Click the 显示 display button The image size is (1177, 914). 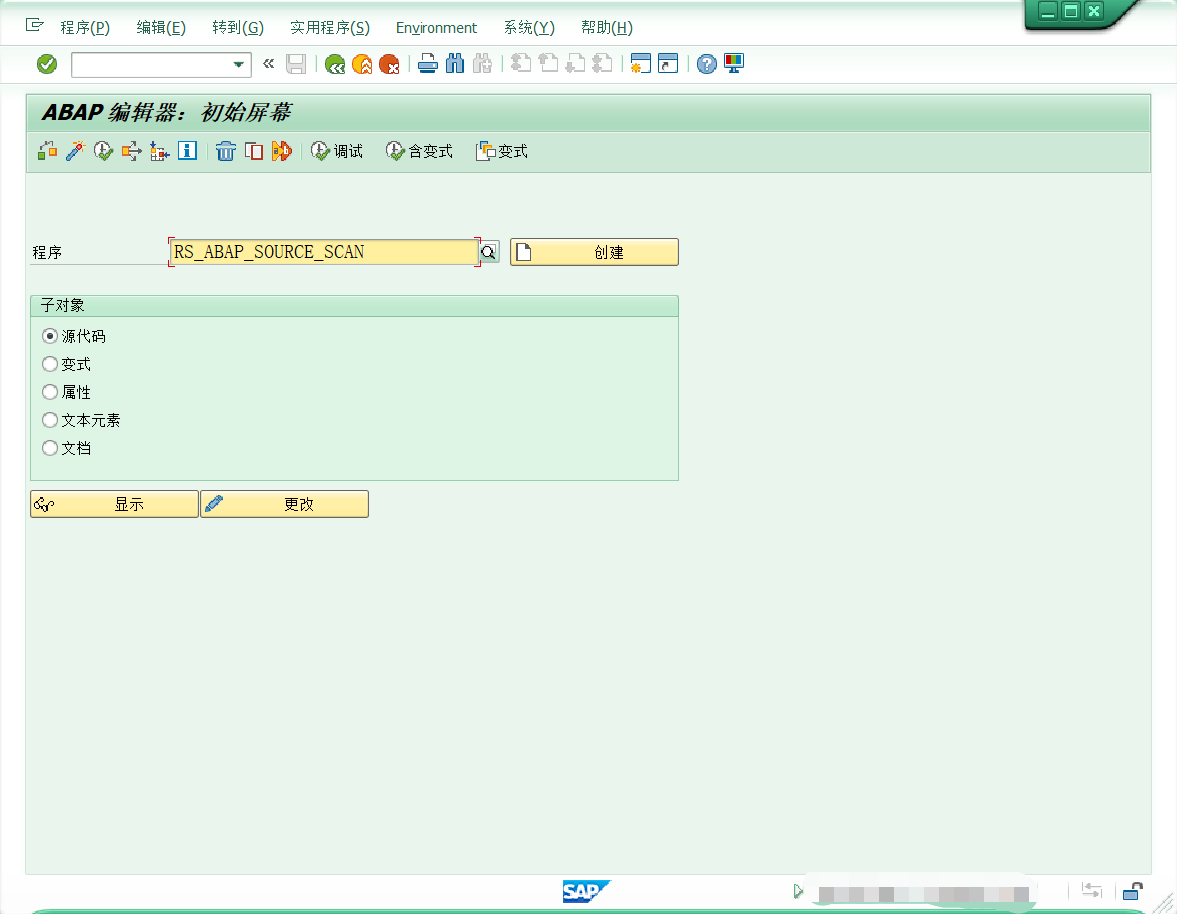click(113, 503)
